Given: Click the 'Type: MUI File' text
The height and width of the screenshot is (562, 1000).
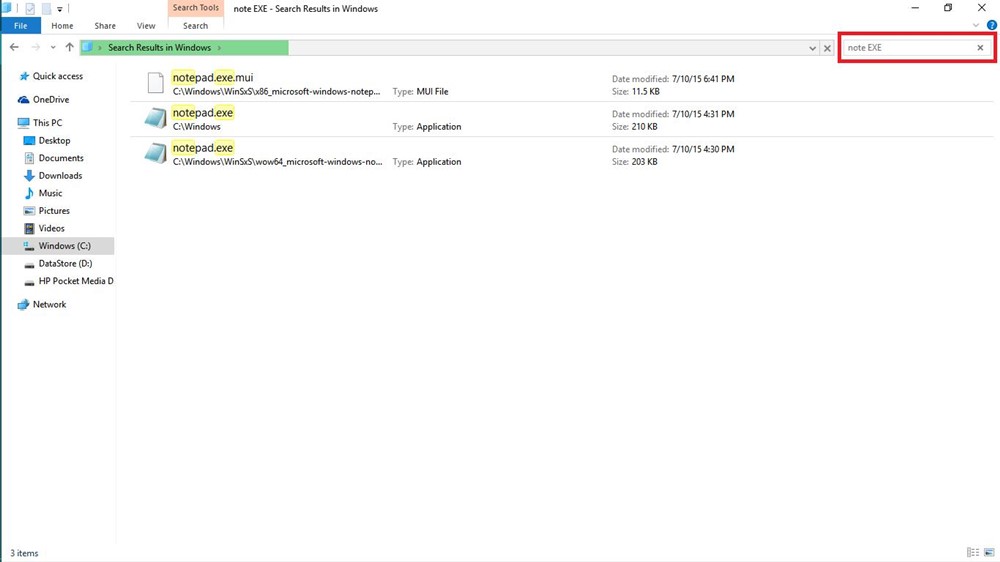Looking at the screenshot, I should 420,92.
